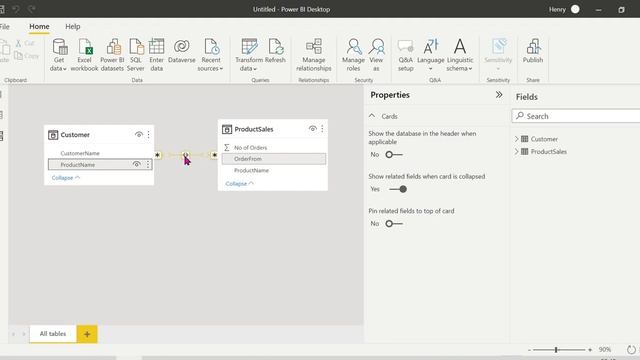Select the All tables layout tab
The width and height of the screenshot is (640, 360).
tap(53, 334)
